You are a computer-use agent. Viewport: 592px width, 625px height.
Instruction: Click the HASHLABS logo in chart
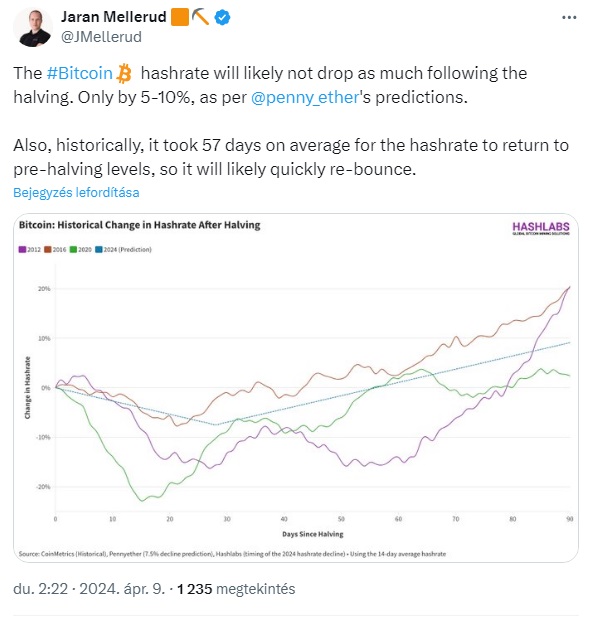coord(541,228)
